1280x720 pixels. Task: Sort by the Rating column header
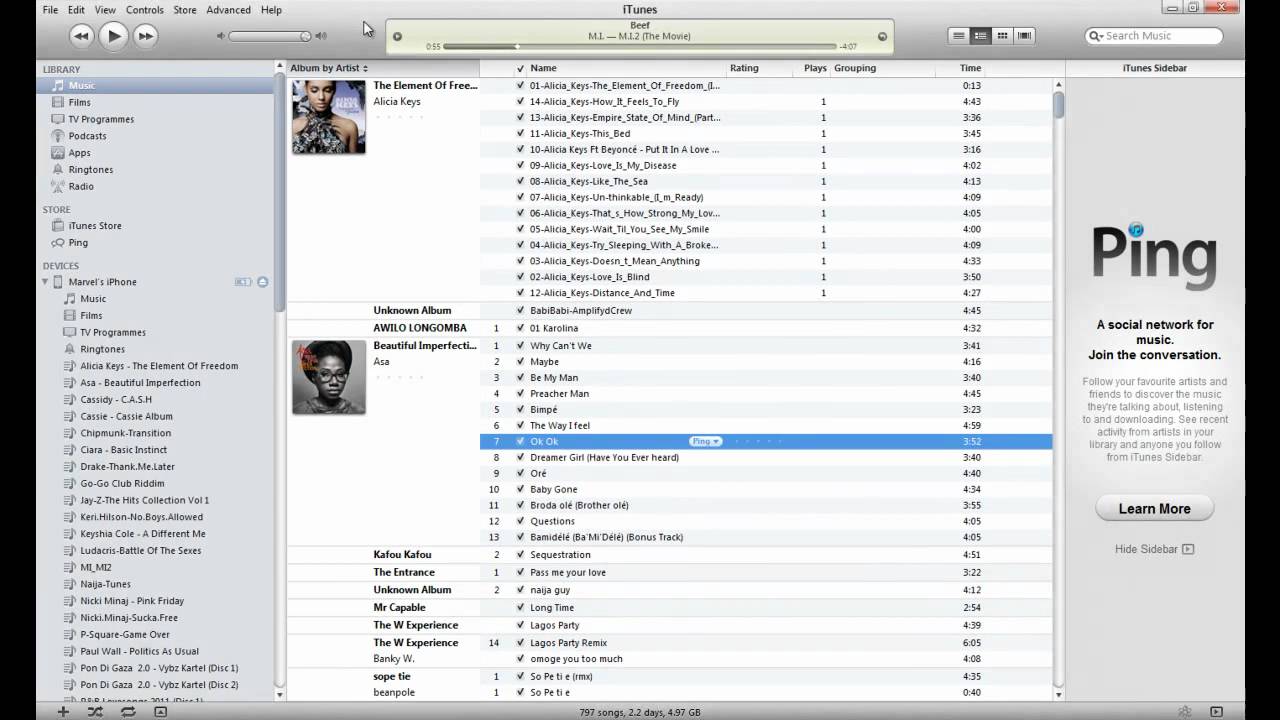point(744,68)
